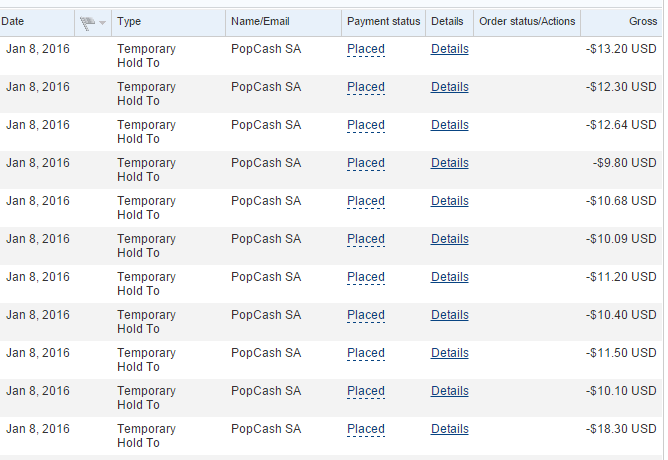668x460 pixels.
Task: Click the Payment status column header
Action: [x=383, y=21]
